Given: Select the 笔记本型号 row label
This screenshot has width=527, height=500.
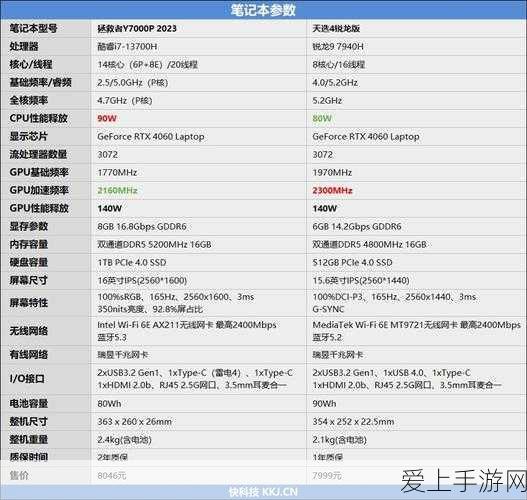Looking at the screenshot, I should [x=33, y=28].
